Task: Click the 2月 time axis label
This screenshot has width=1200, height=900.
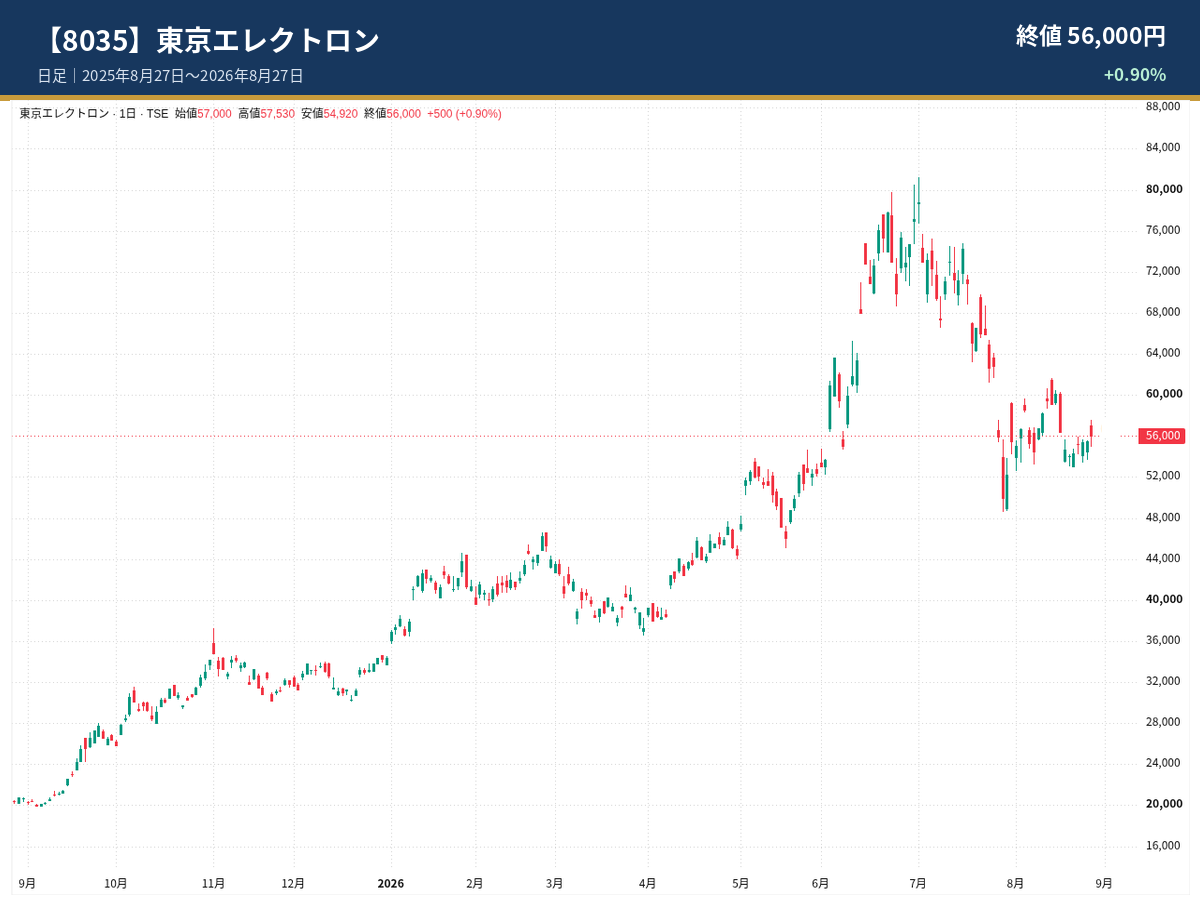Action: click(475, 884)
